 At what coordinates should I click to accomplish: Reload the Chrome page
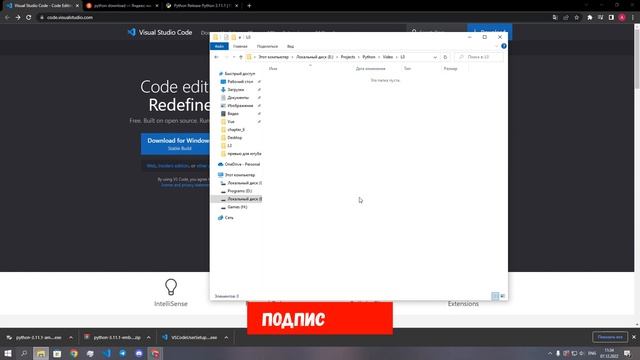29,18
